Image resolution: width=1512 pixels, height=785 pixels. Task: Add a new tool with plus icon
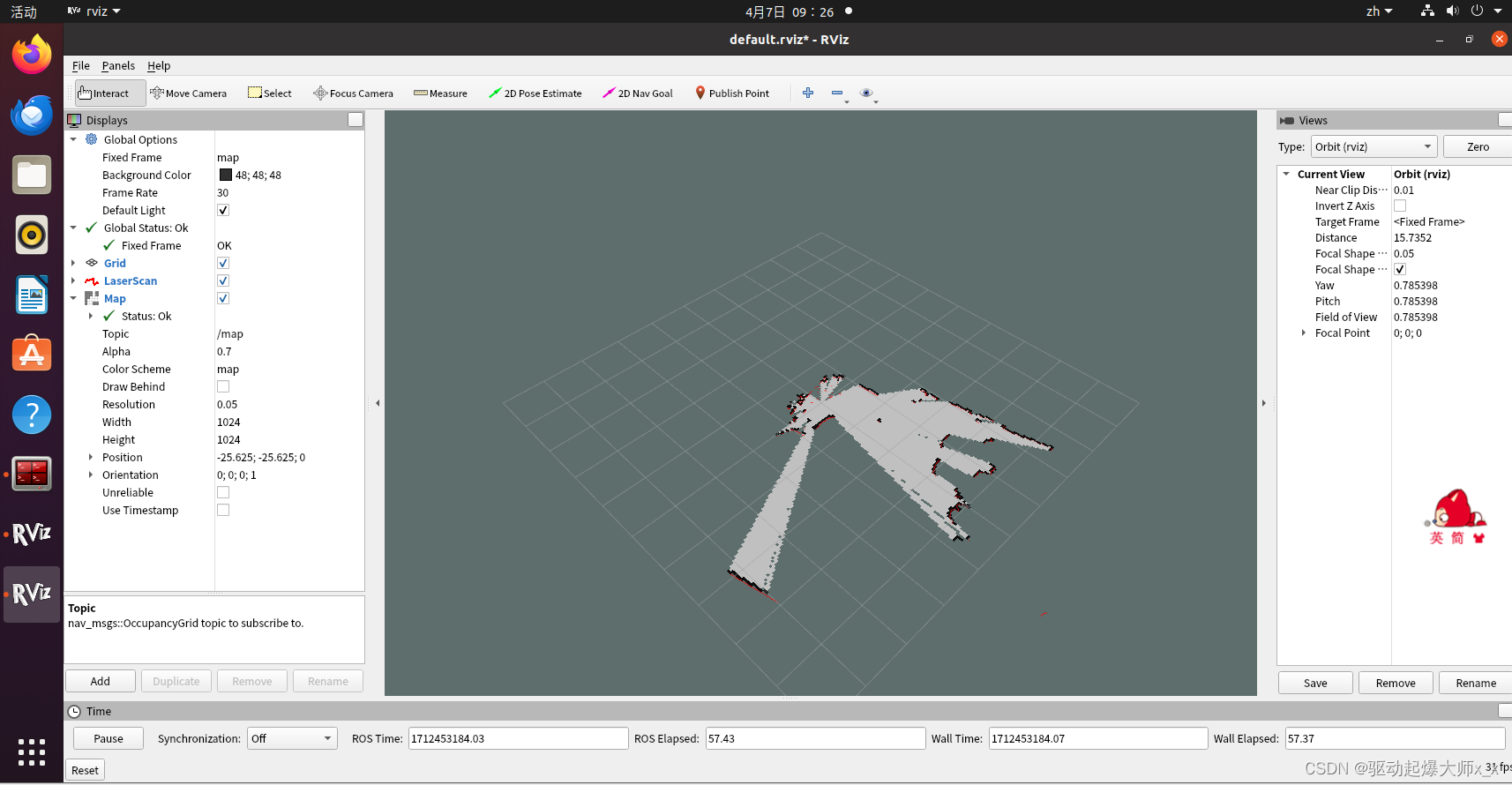808,93
